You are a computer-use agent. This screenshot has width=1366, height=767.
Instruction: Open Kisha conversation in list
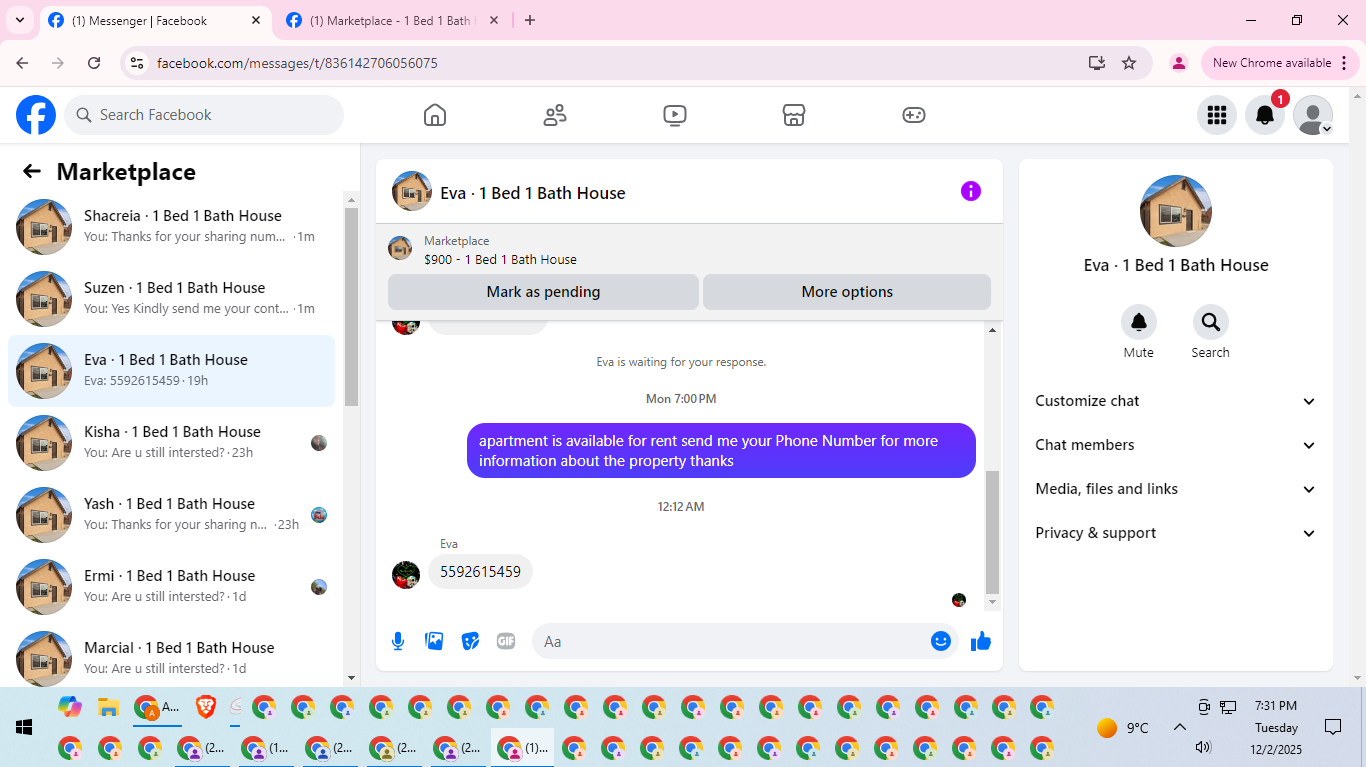pos(171,443)
